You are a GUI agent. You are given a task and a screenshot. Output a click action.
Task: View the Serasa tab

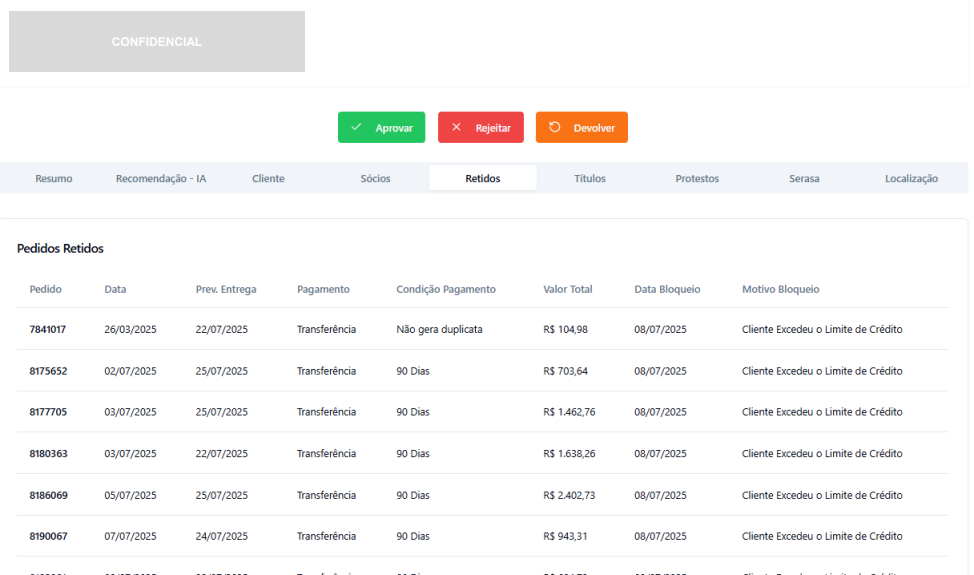click(804, 179)
